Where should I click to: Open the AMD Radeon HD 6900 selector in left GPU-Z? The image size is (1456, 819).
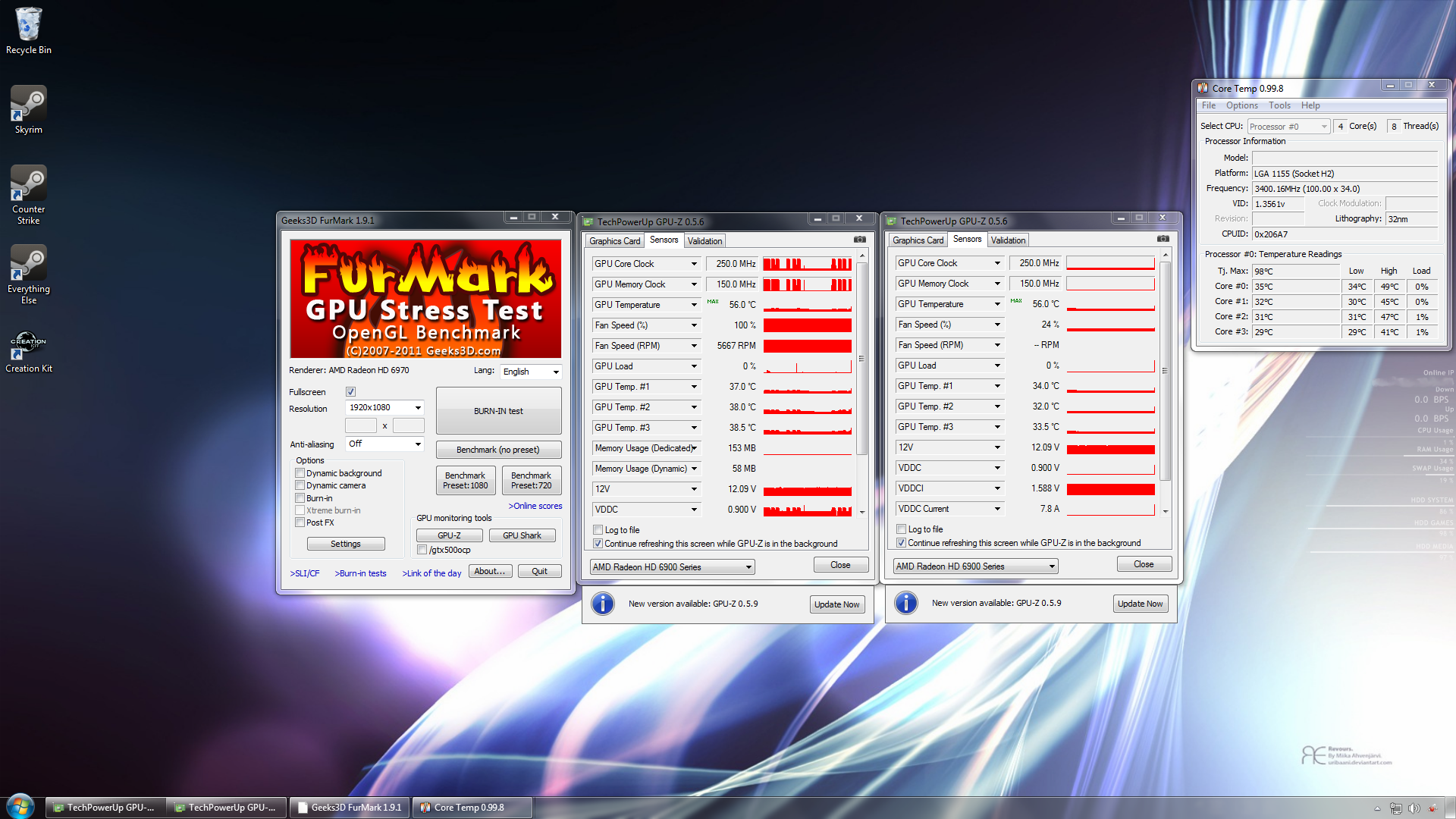tap(672, 567)
